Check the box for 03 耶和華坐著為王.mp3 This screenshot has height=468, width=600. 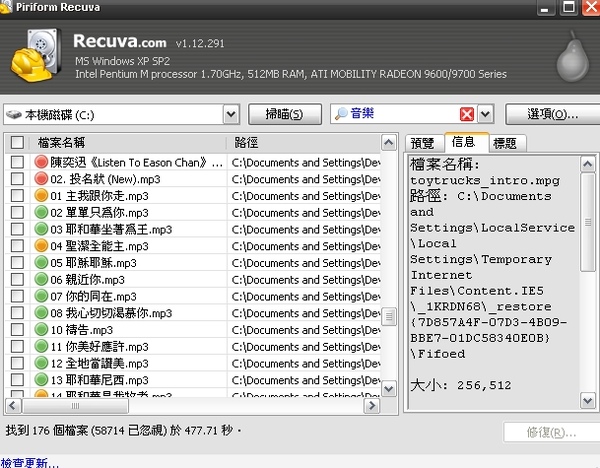tap(17, 229)
